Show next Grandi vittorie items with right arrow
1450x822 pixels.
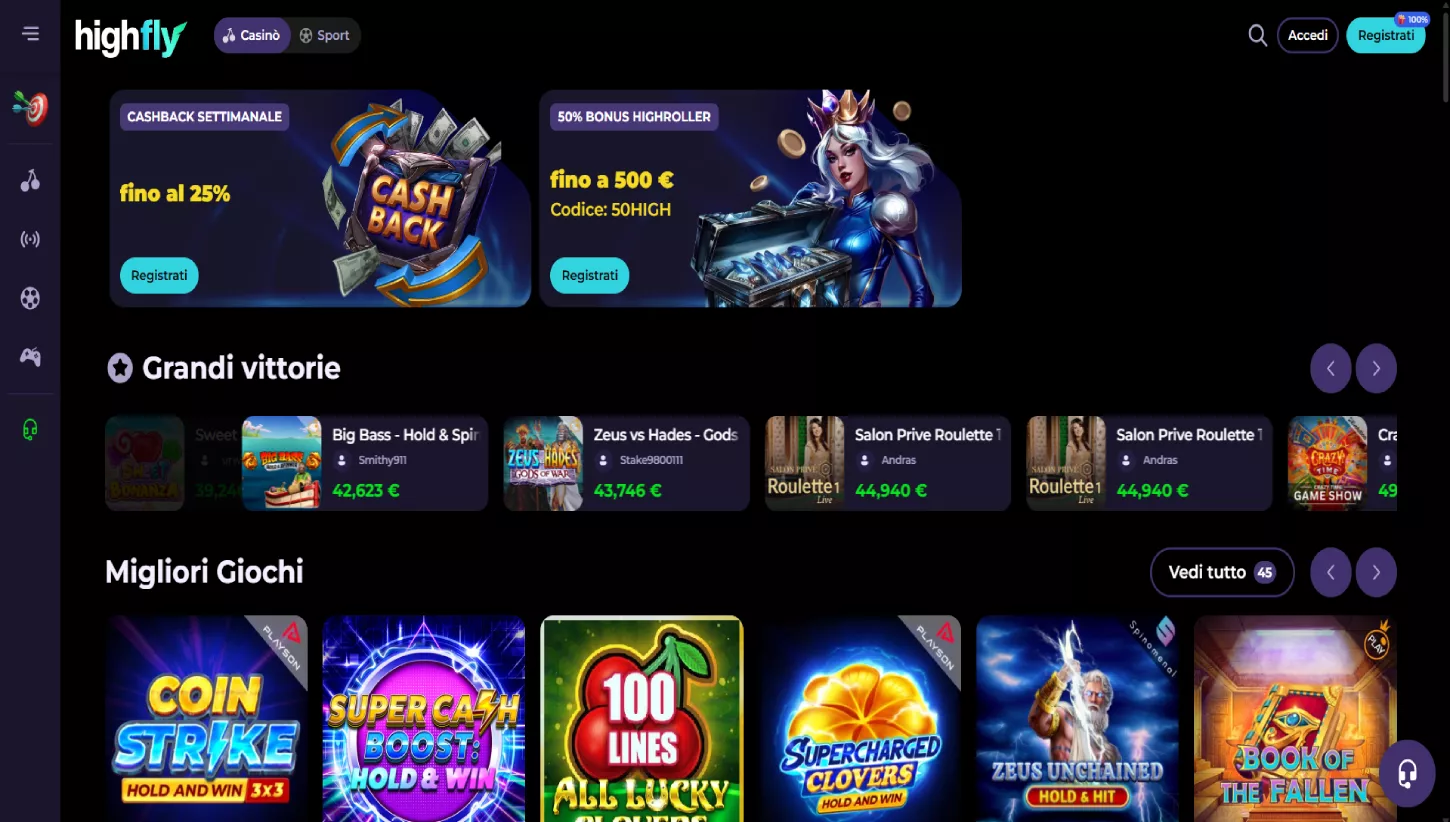[1376, 369]
